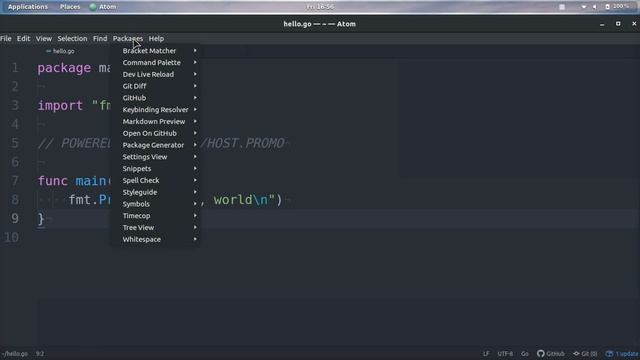
Task: Choose Markdown Preview in Packages menu
Action: point(156,122)
